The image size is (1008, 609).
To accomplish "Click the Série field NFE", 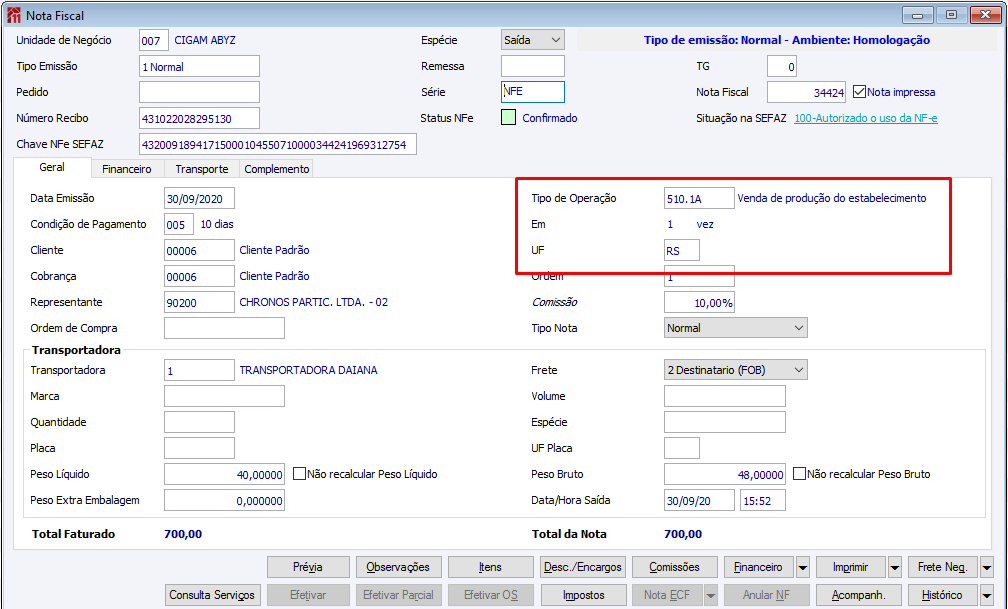I will click(x=533, y=92).
